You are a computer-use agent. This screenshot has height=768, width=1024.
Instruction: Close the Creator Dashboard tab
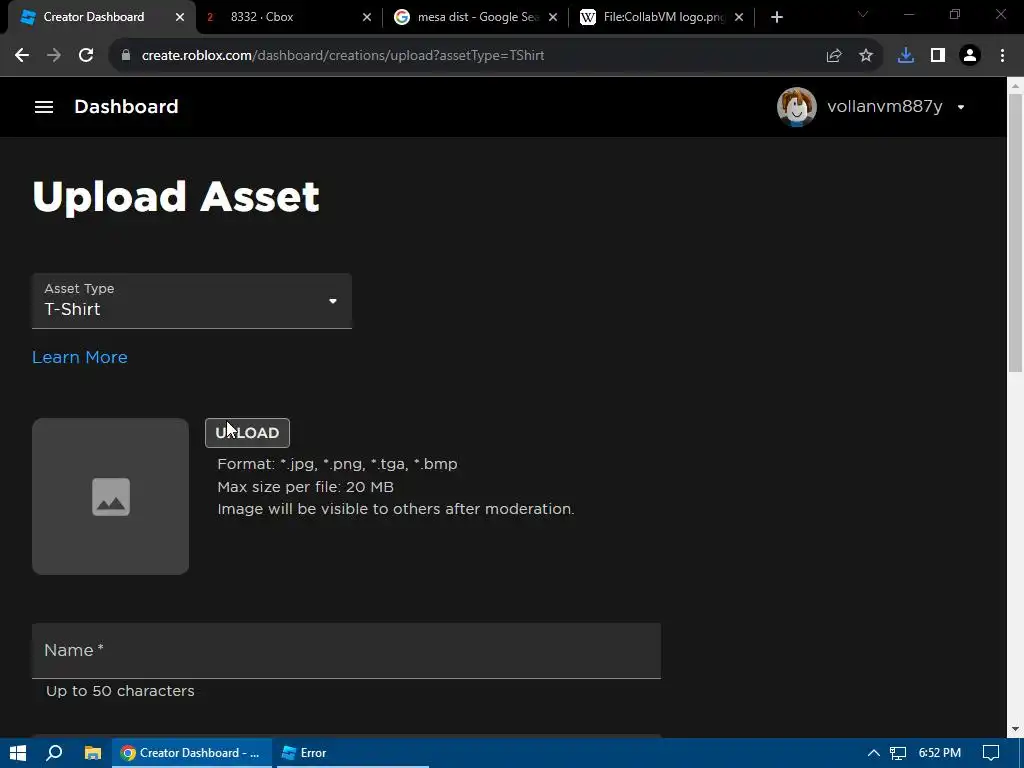click(180, 17)
